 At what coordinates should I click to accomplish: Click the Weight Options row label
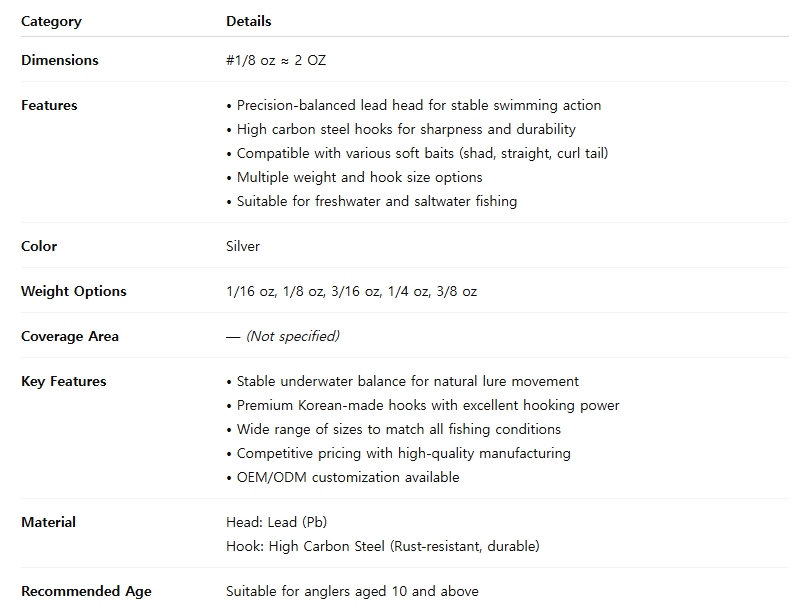(x=73, y=291)
